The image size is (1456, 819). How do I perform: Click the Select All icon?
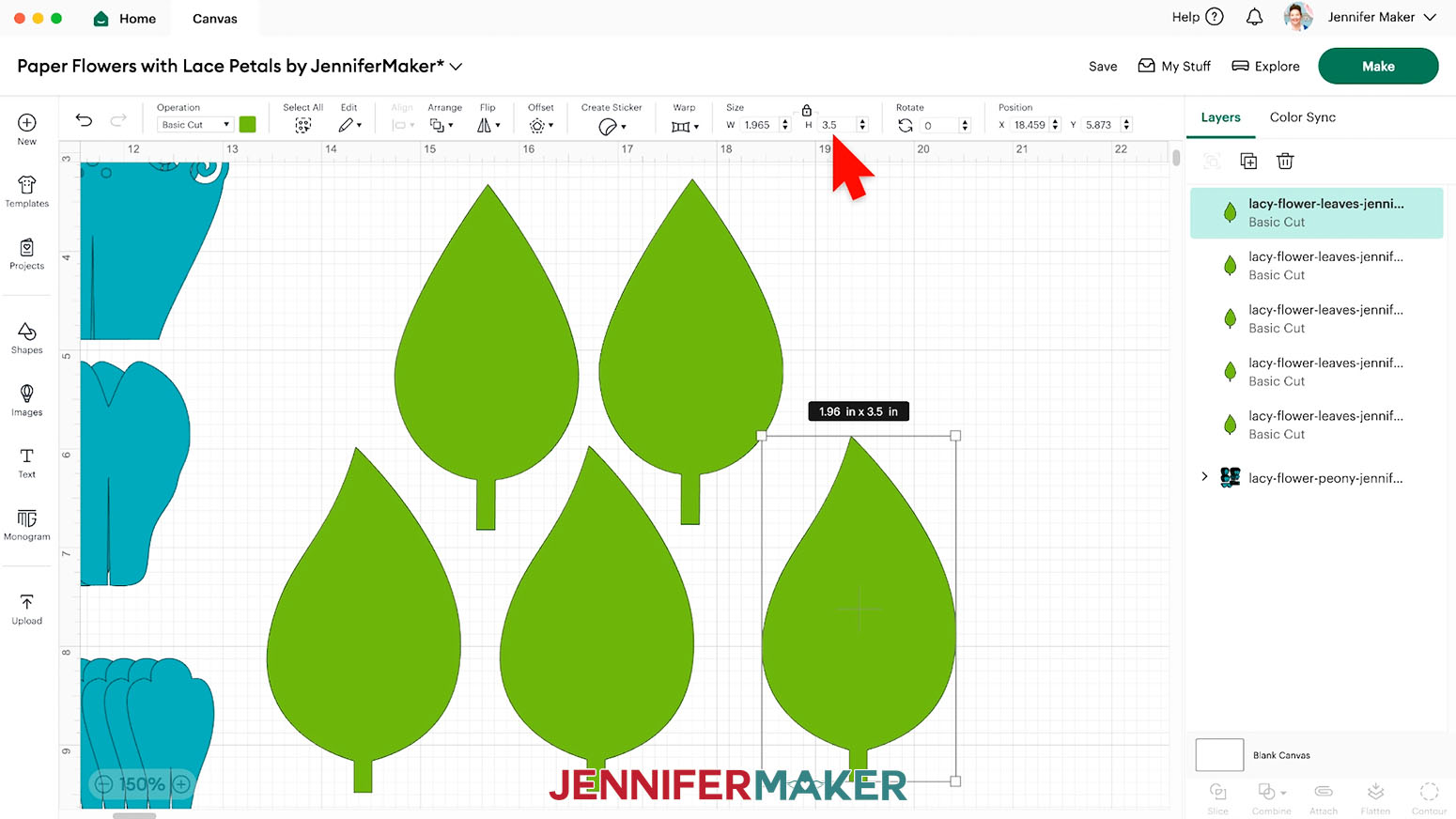click(302, 125)
